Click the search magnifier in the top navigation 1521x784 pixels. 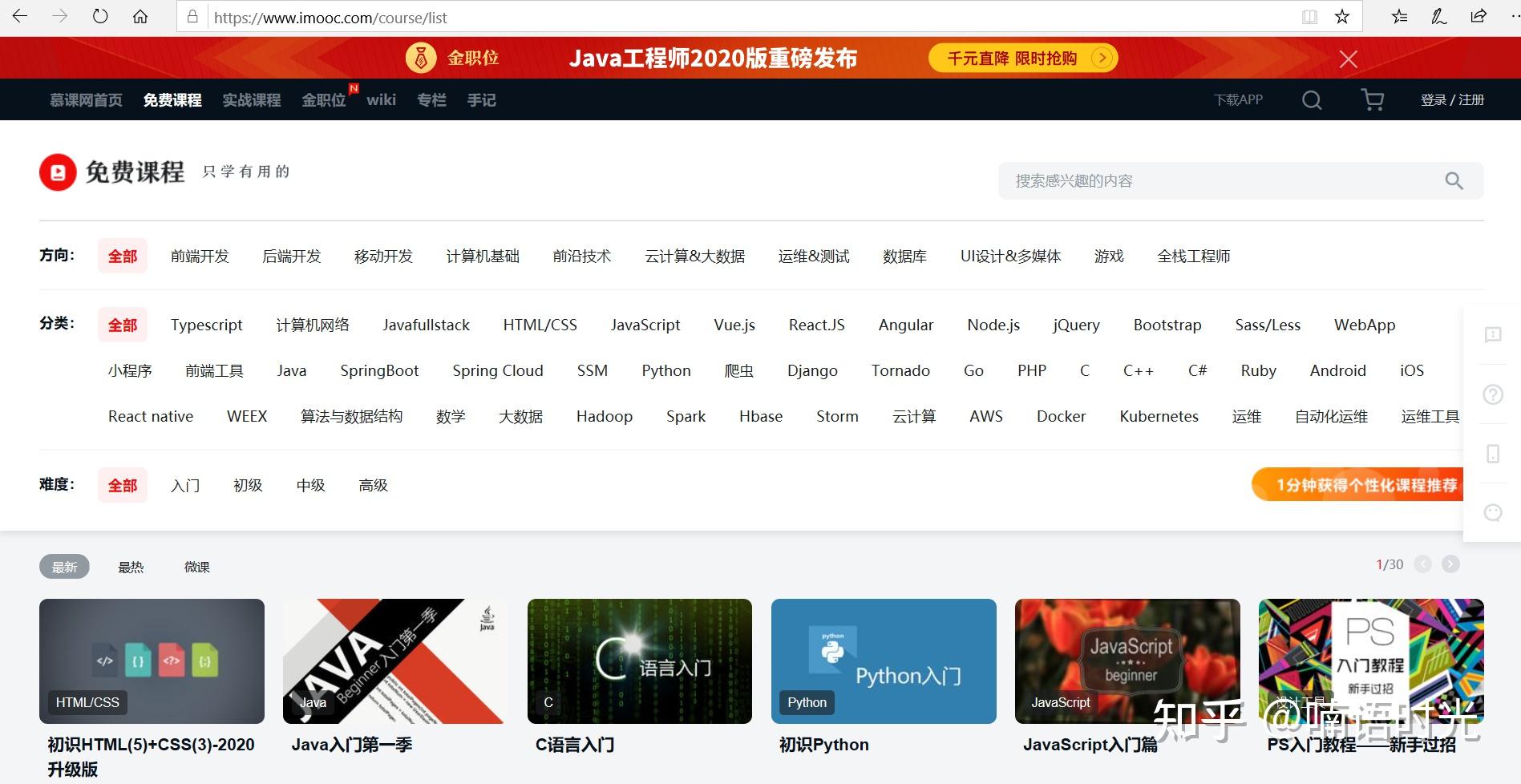(x=1312, y=99)
